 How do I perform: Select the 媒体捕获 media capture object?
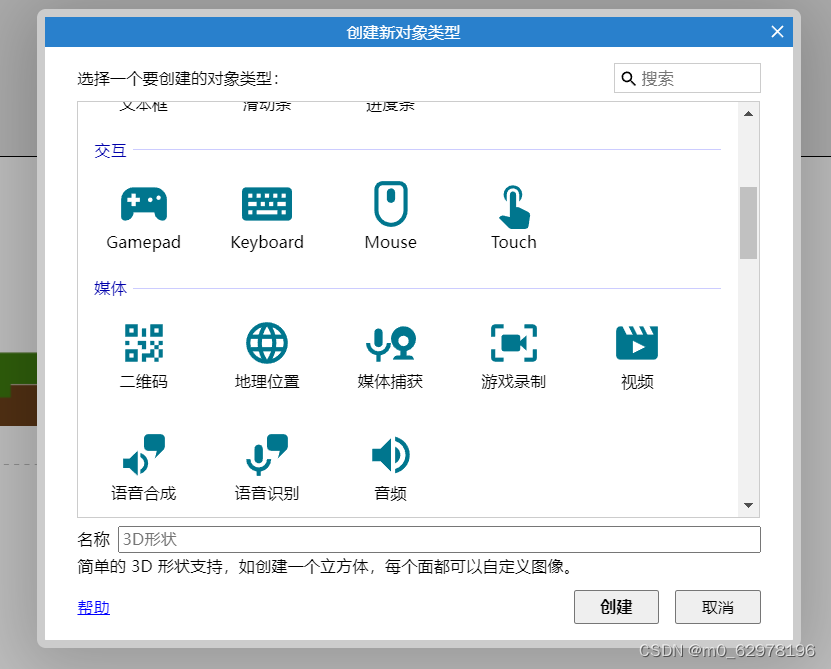390,353
